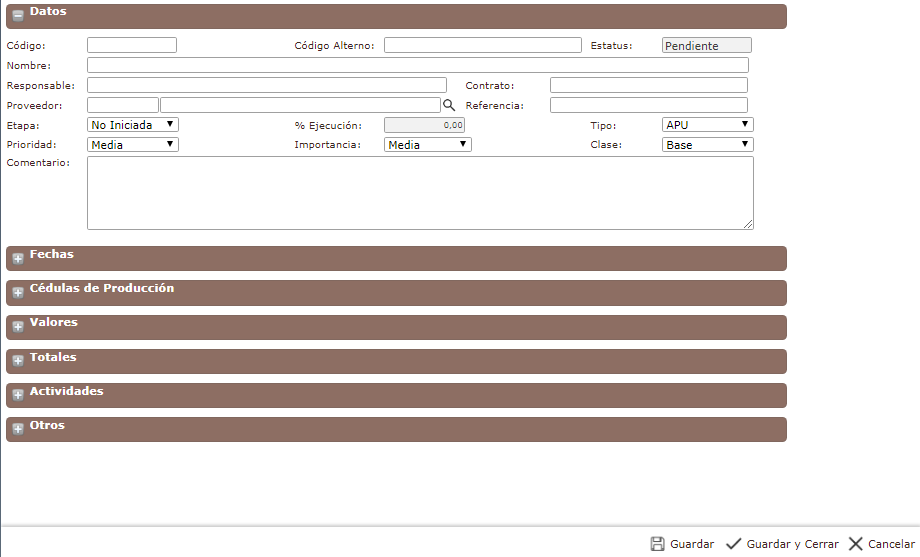Screen dimensions: 920x557
Task: Click the Proveedor search magnifier icon
Action: coord(449,105)
